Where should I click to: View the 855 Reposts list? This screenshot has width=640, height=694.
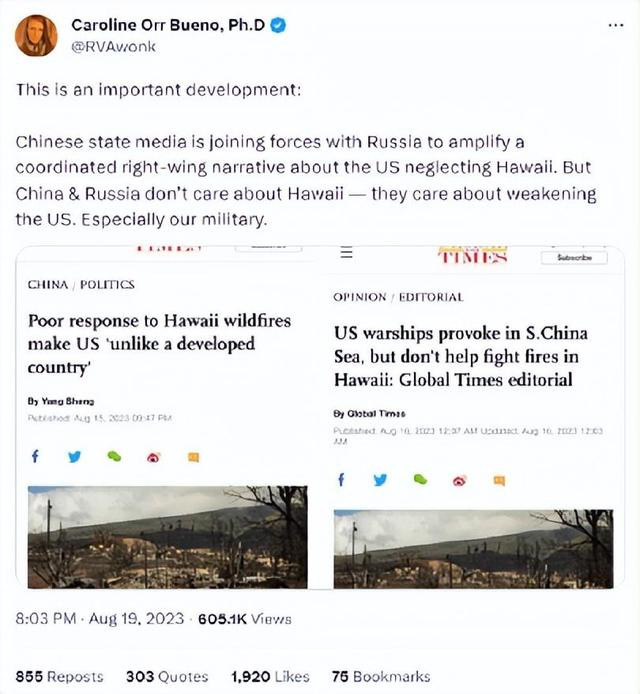(x=59, y=676)
